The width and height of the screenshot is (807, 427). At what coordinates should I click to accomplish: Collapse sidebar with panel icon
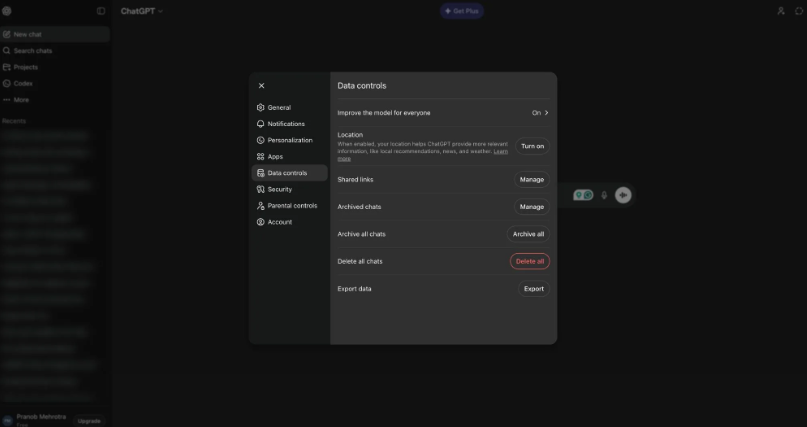point(101,11)
